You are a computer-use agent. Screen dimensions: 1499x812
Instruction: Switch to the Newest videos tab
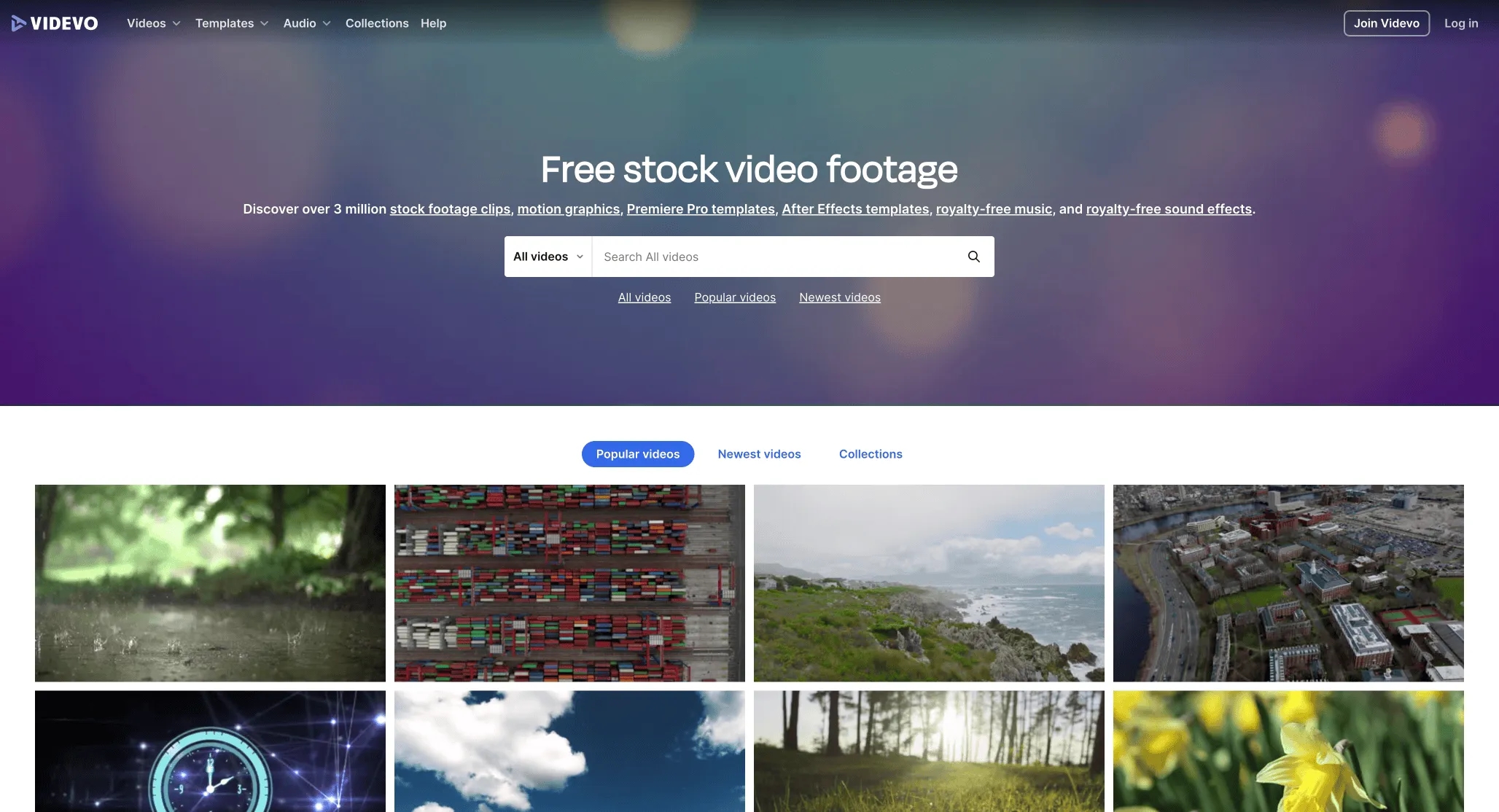click(759, 453)
